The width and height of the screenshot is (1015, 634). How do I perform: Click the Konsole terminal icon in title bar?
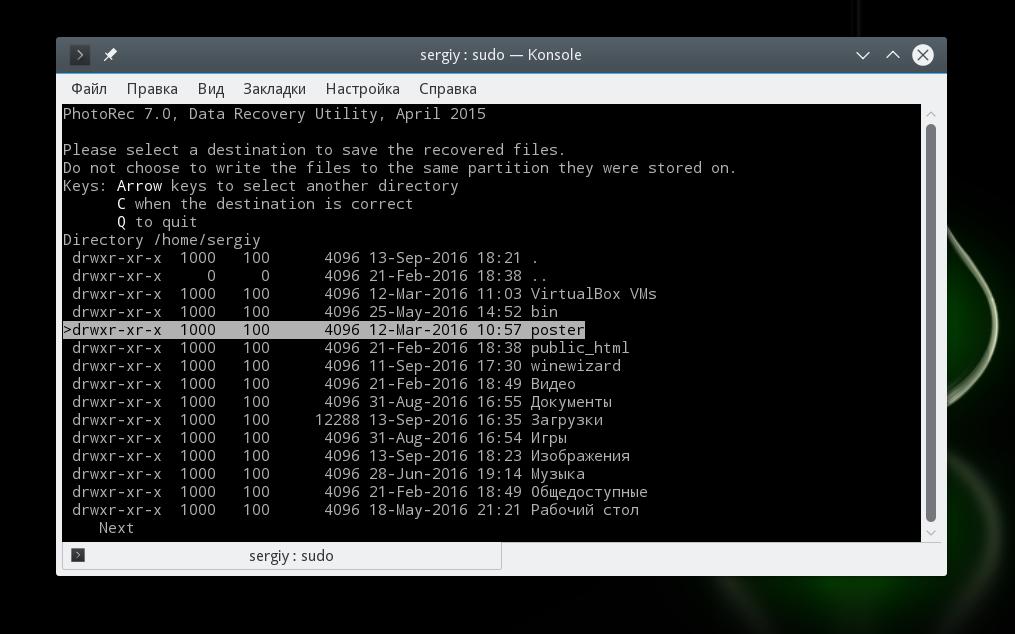(x=80, y=55)
